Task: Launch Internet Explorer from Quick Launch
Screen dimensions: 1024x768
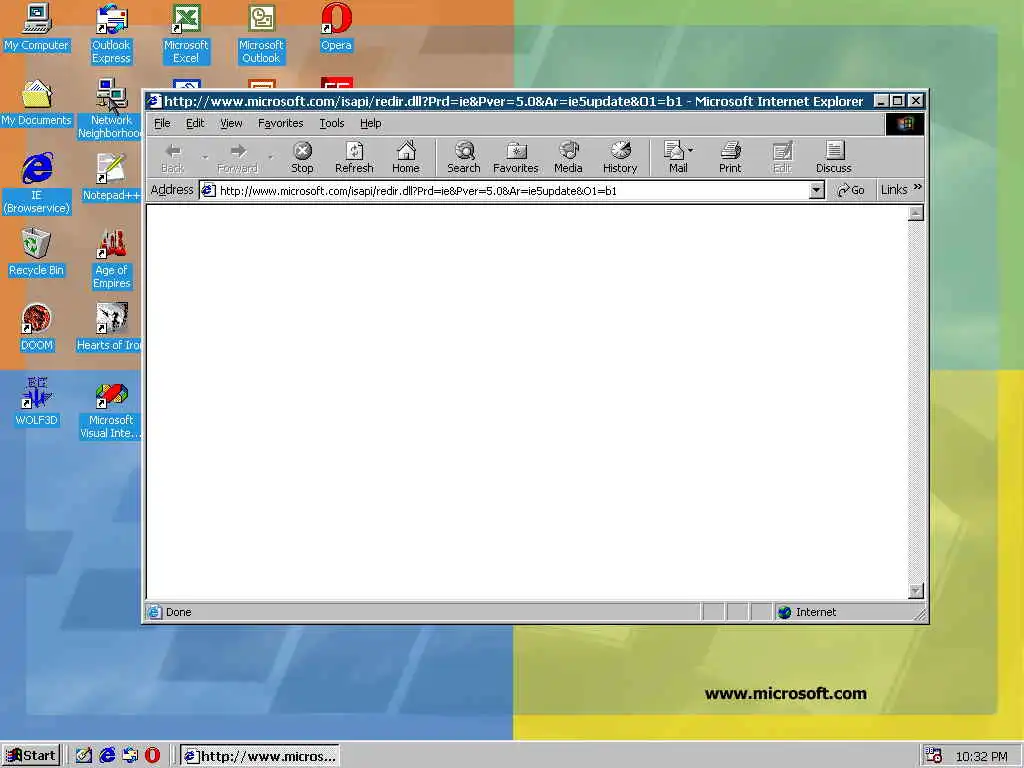Action: (x=107, y=756)
